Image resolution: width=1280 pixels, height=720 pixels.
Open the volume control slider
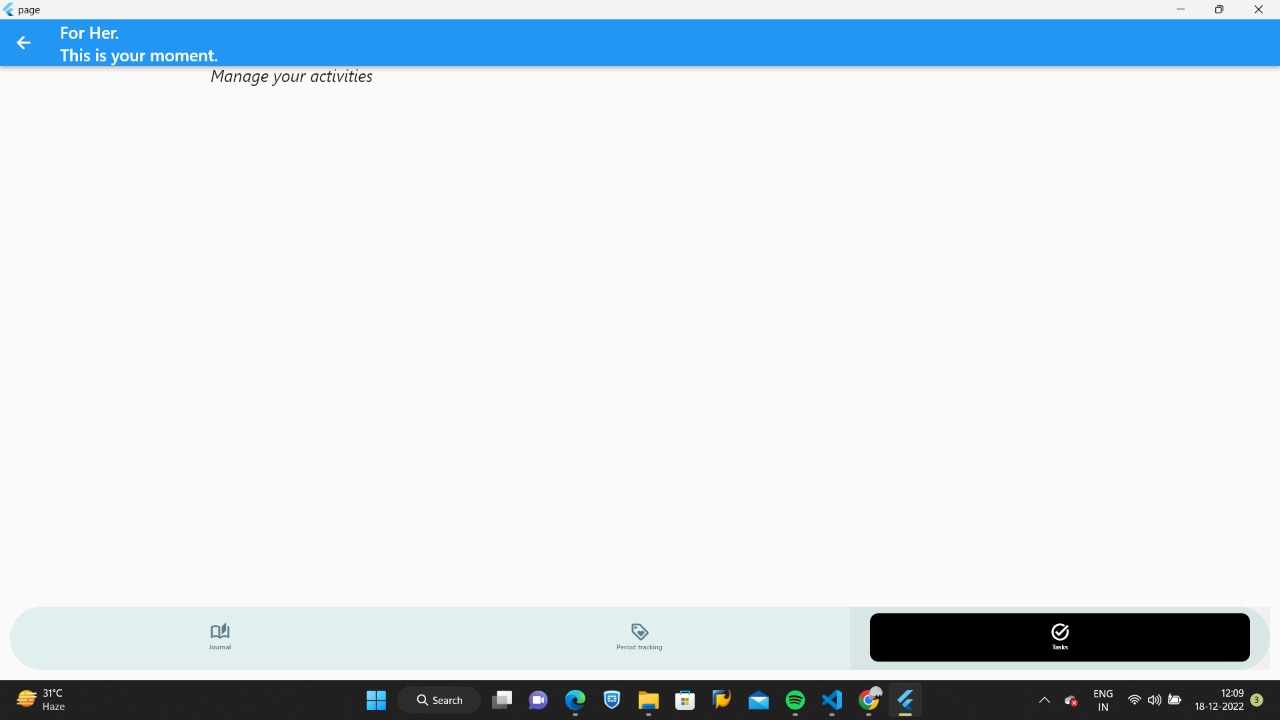pos(1155,700)
